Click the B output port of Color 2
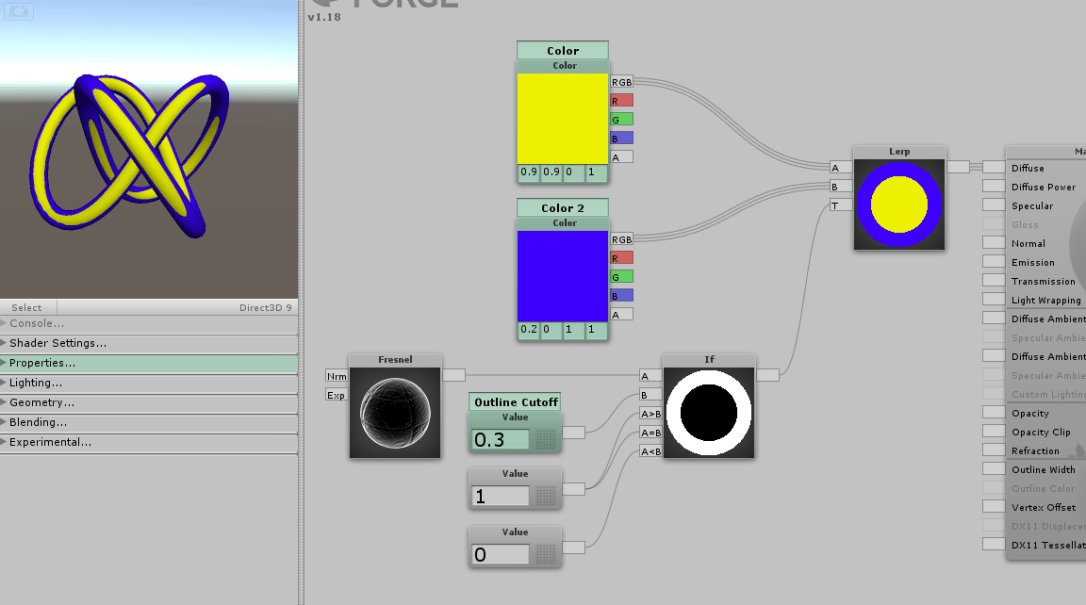 coord(619,295)
